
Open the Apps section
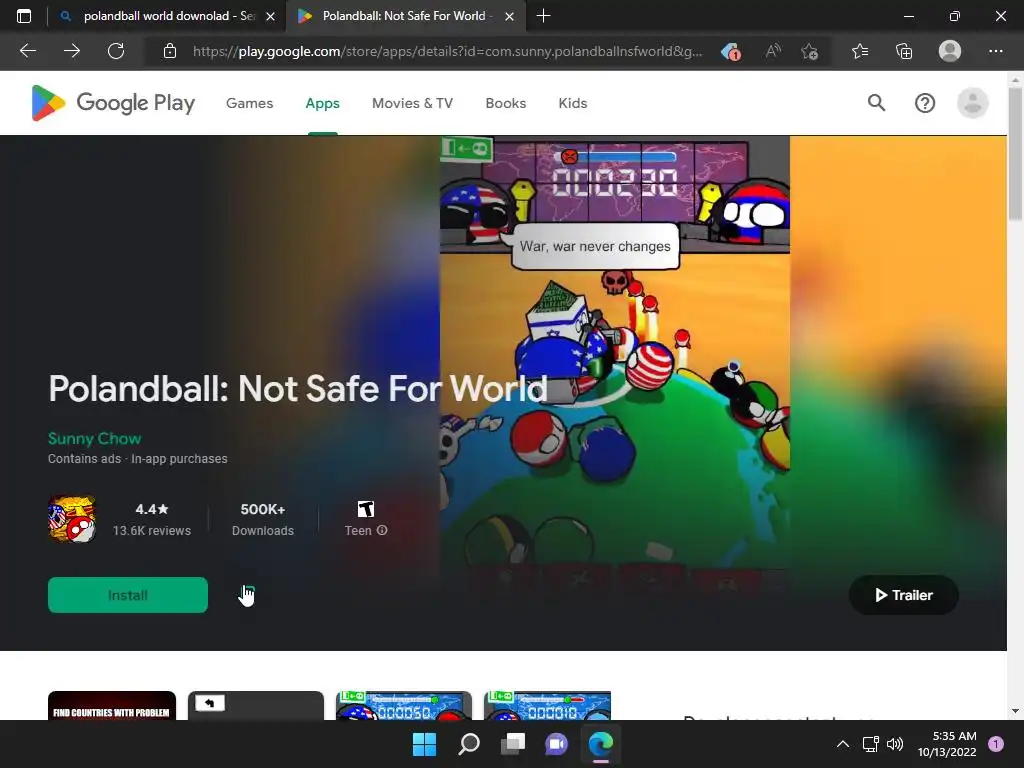(x=323, y=103)
